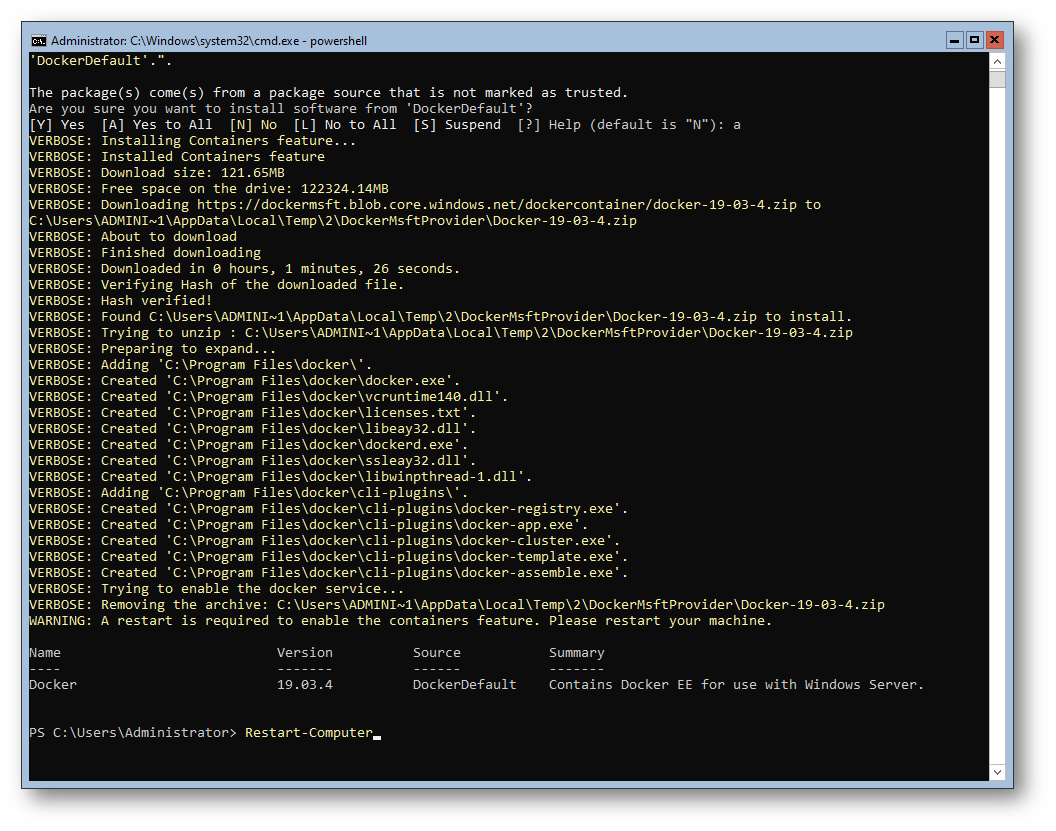This screenshot has width=1056, height=831.
Task: Click the line creating 'docker.exe'
Action: coord(244,381)
